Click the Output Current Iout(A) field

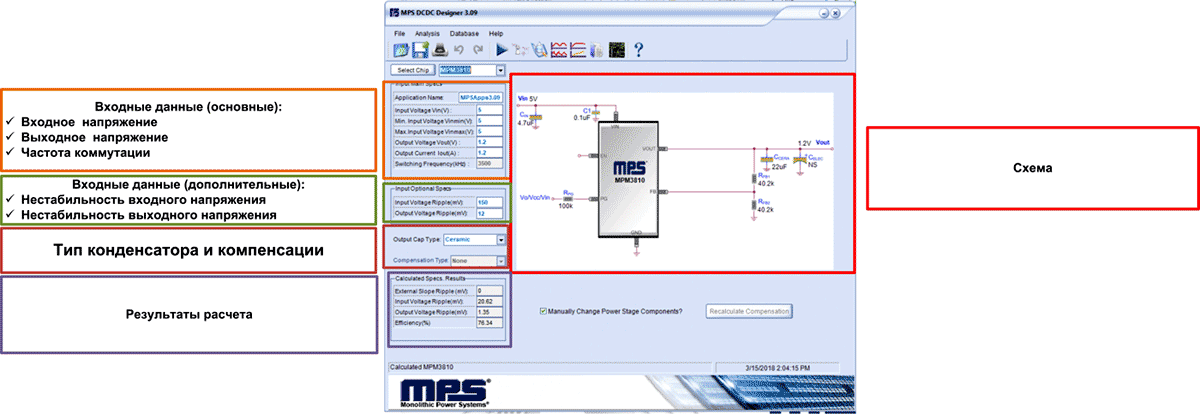(x=489, y=152)
